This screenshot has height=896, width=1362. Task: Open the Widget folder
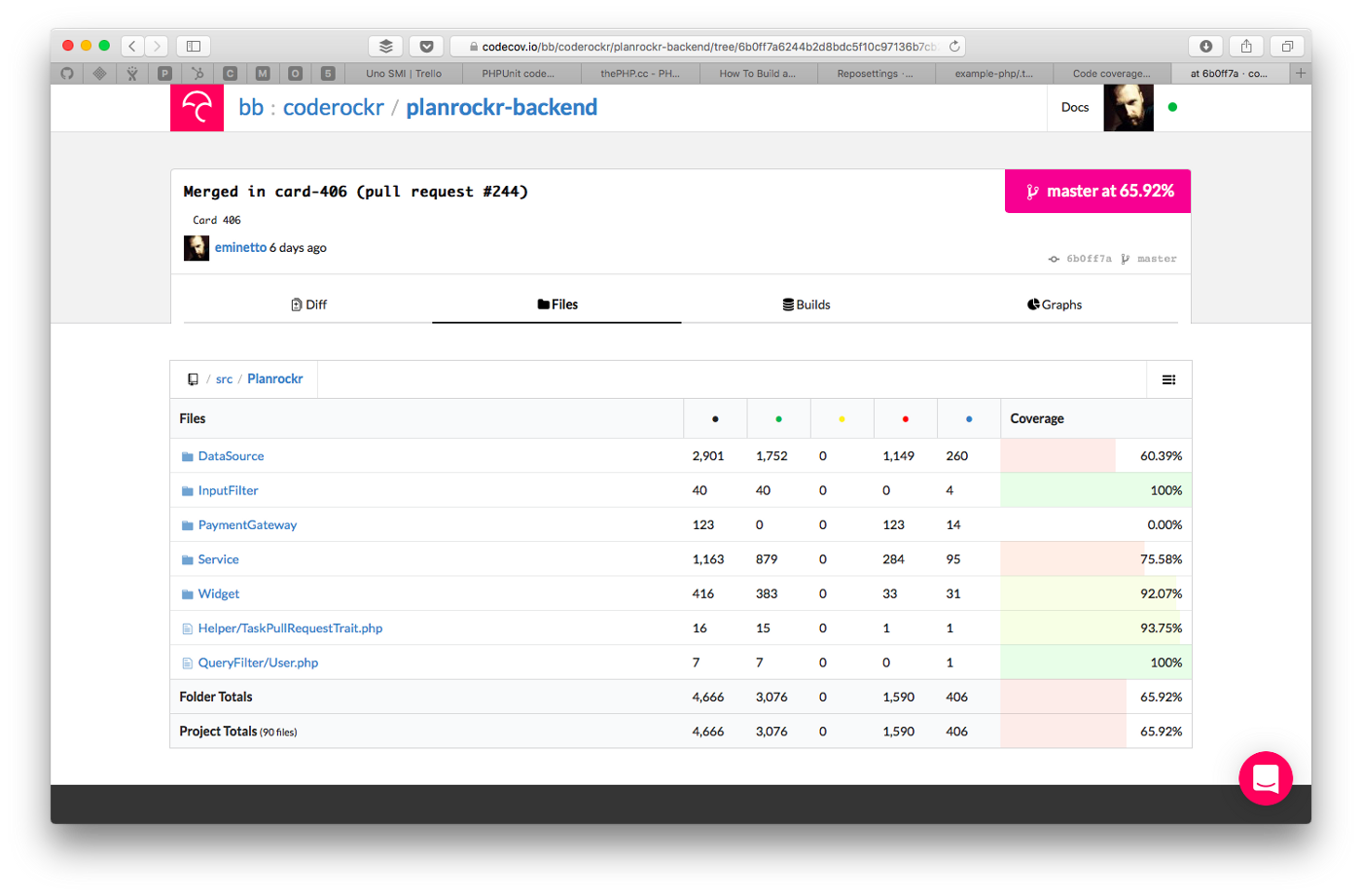point(219,594)
